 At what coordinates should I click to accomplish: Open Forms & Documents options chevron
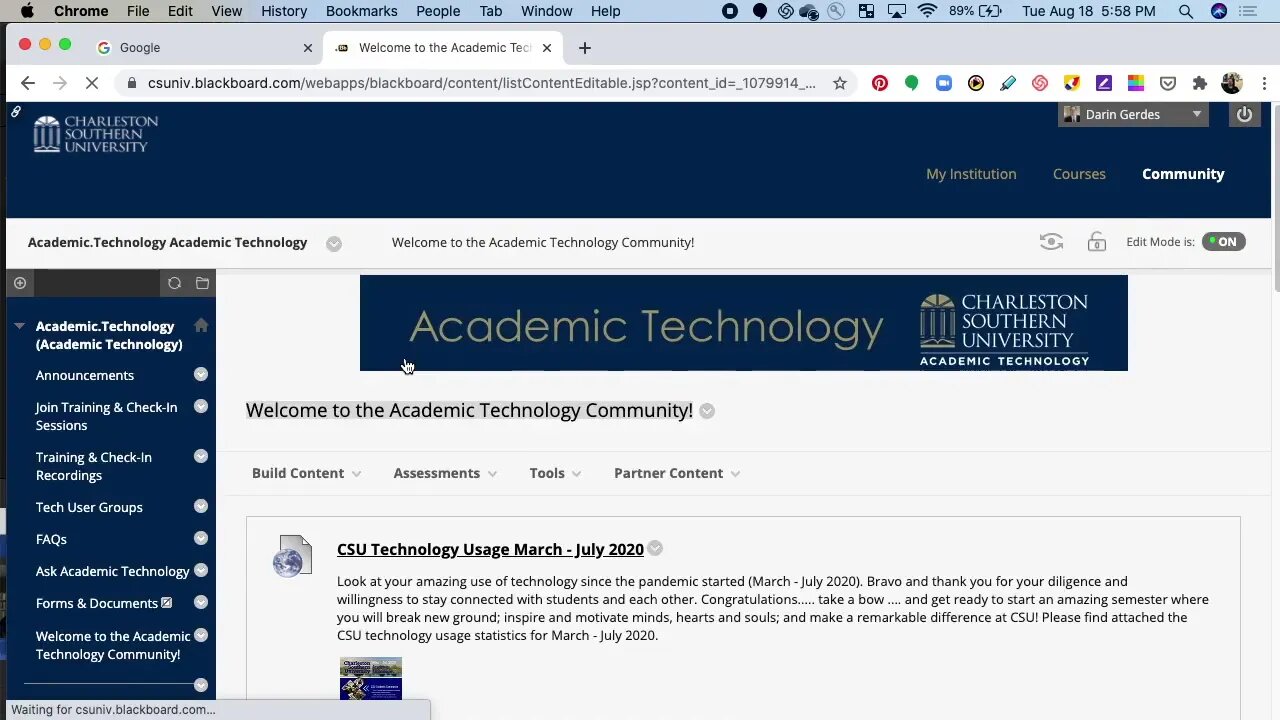click(x=201, y=603)
